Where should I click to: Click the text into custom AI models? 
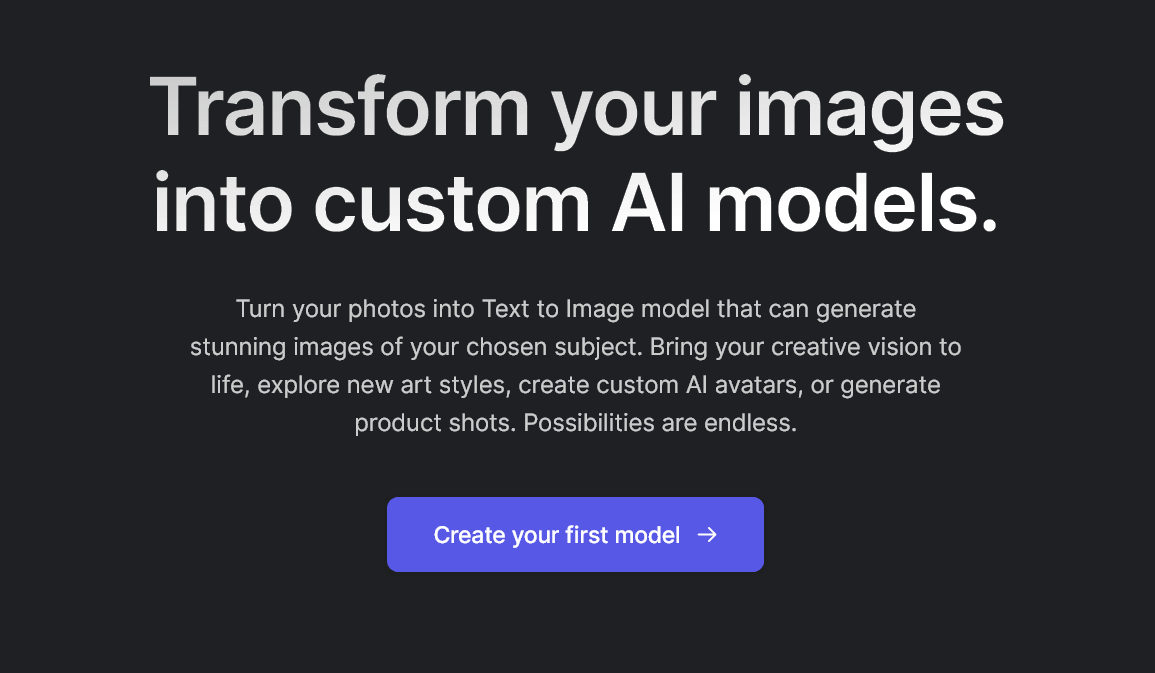point(575,204)
